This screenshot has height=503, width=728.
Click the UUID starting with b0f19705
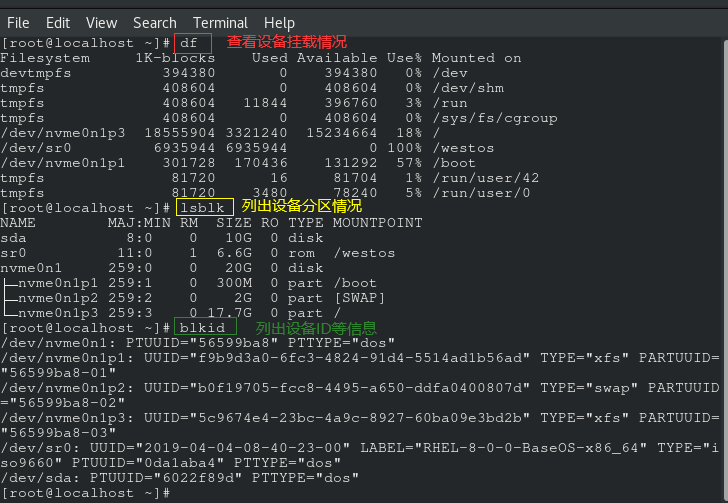click(360, 388)
